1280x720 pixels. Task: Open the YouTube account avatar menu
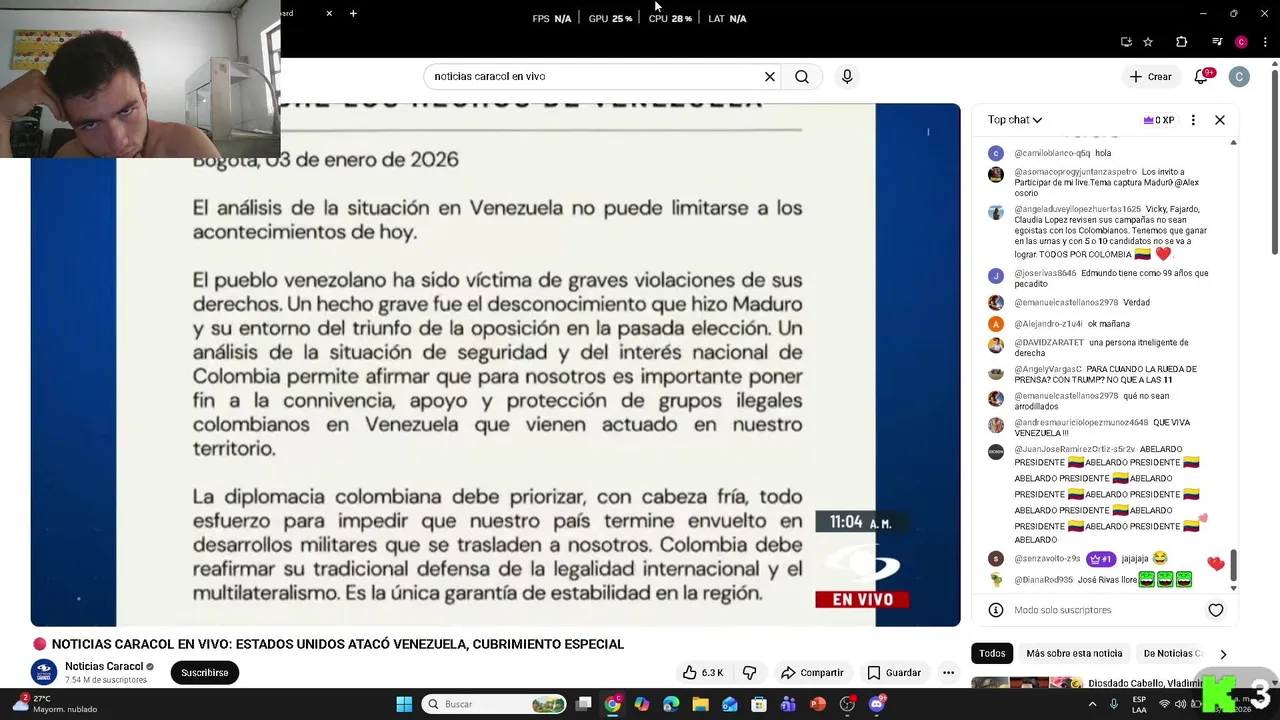pos(1239,76)
